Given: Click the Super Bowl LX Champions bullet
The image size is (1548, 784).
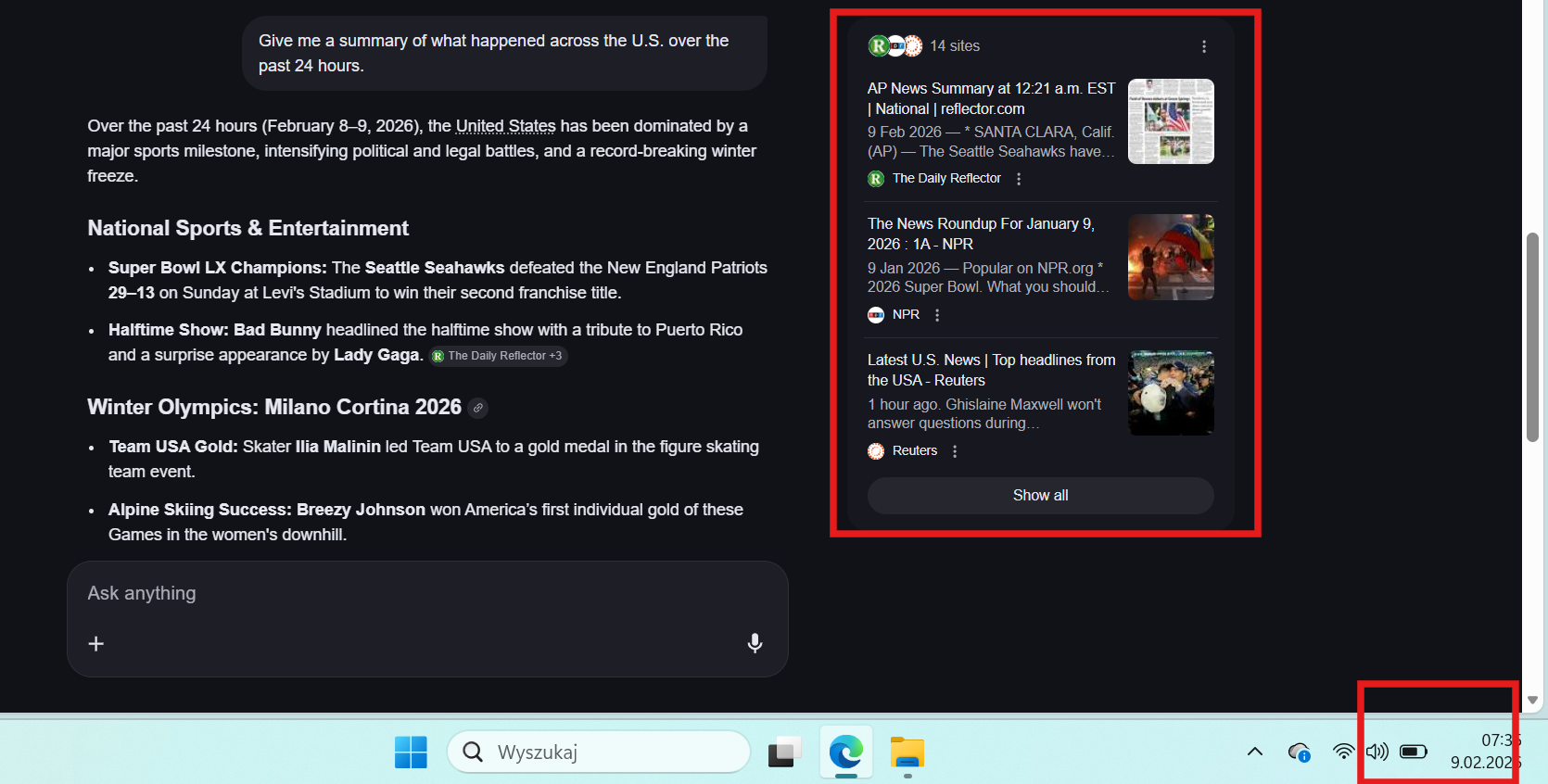Looking at the screenshot, I should pos(438,280).
